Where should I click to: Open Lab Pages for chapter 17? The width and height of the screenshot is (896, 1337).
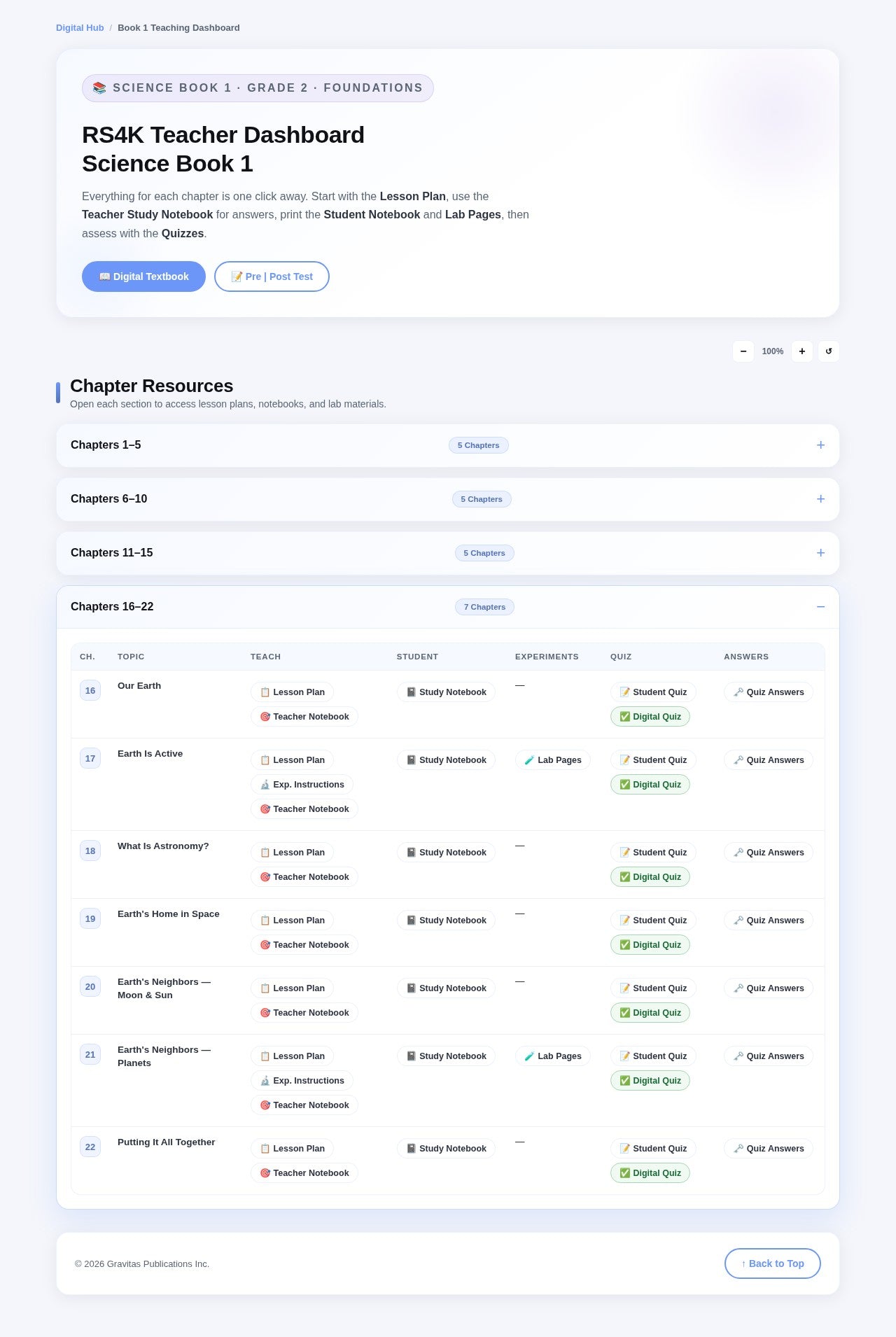tap(553, 760)
